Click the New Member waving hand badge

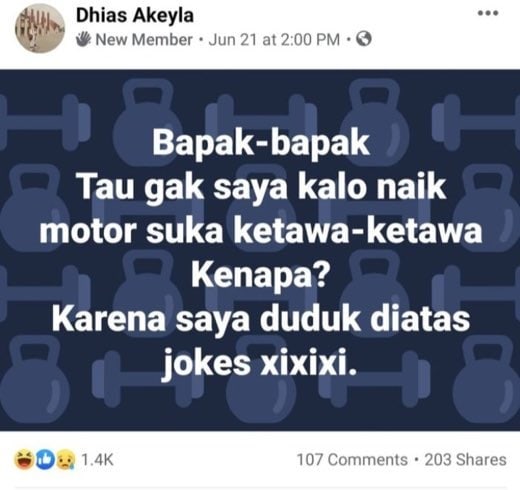click(x=83, y=39)
